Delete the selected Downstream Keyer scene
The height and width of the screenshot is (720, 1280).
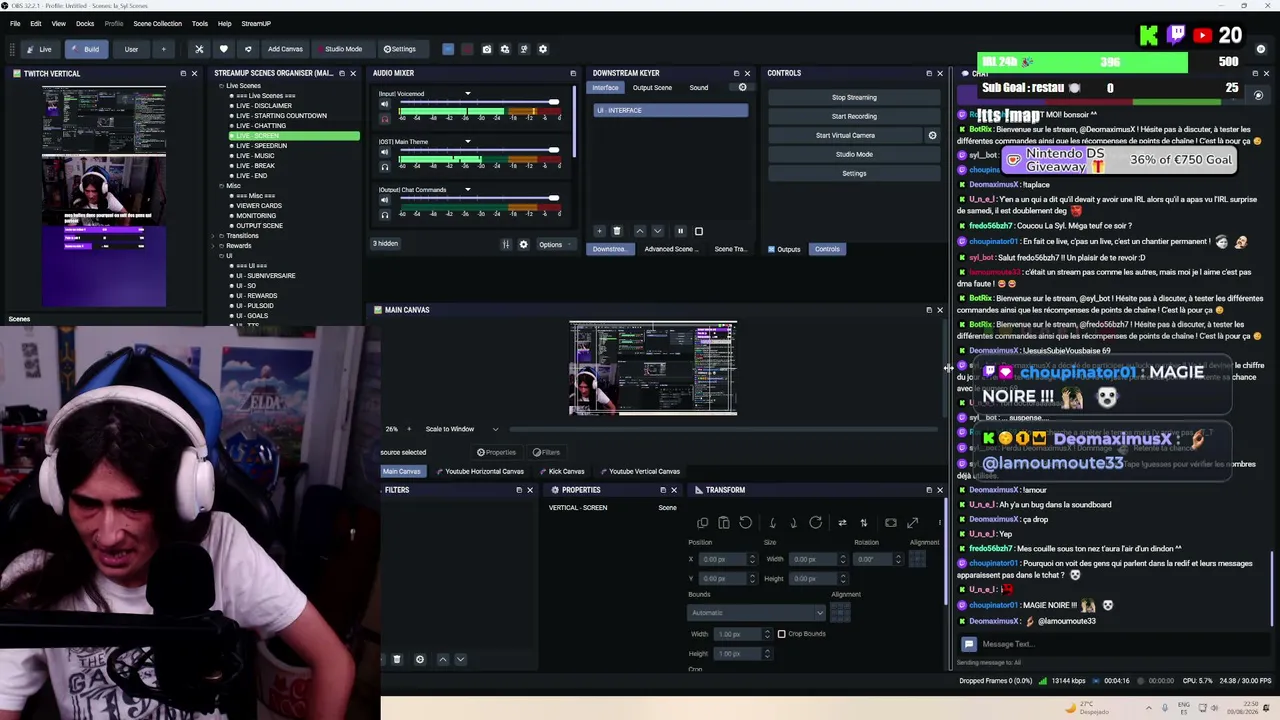617,231
